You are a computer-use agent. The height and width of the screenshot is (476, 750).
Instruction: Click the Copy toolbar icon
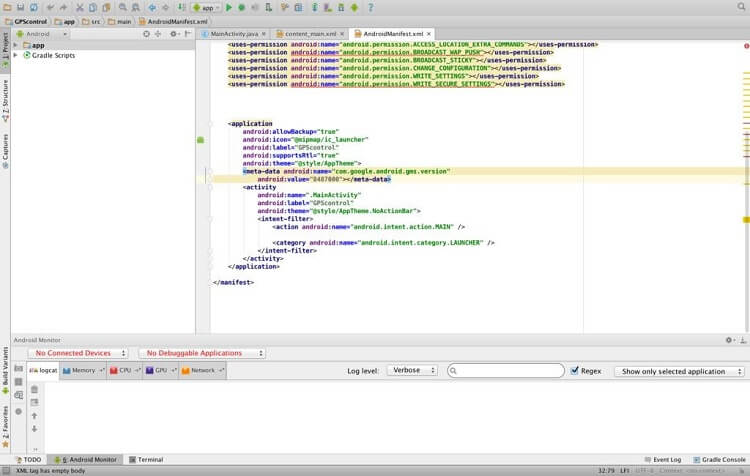[93, 7]
